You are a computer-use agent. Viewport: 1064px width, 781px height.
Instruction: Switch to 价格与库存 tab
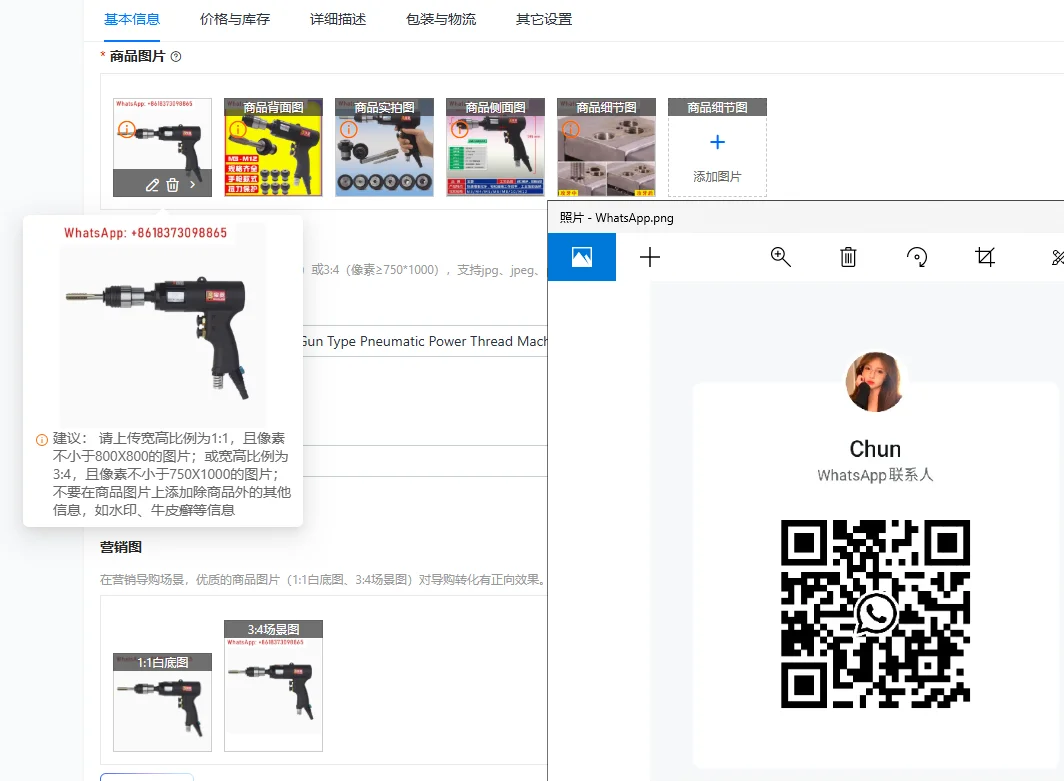[235, 20]
